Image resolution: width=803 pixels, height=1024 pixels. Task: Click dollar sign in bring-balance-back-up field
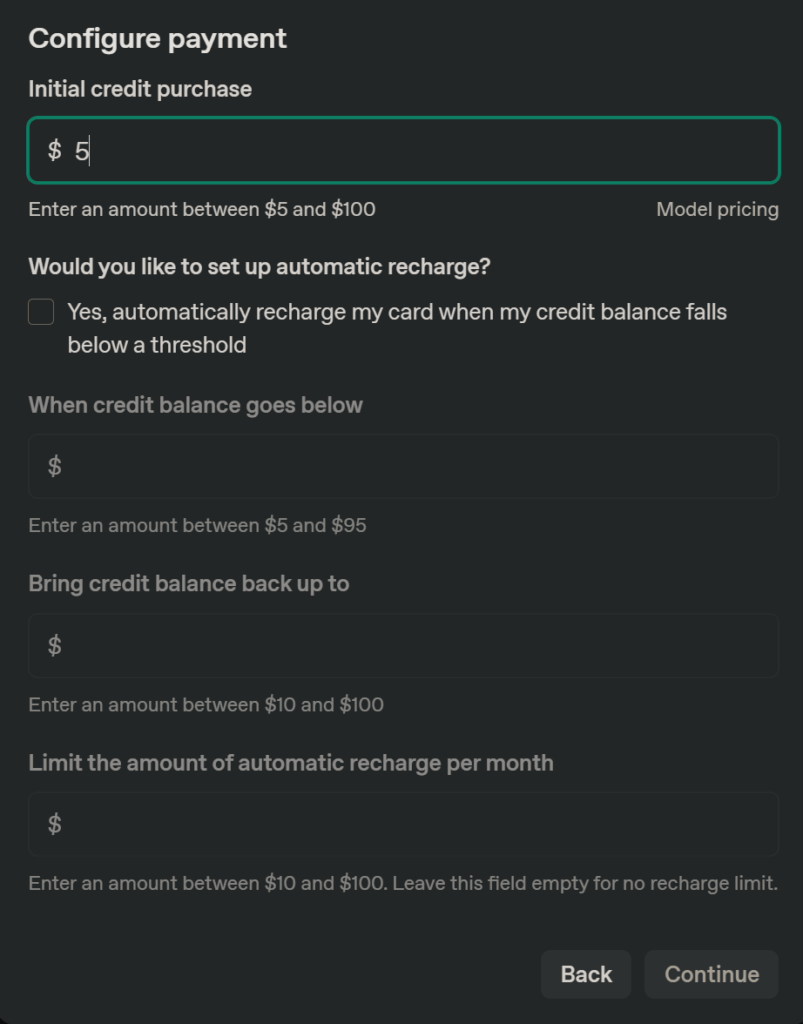click(54, 646)
